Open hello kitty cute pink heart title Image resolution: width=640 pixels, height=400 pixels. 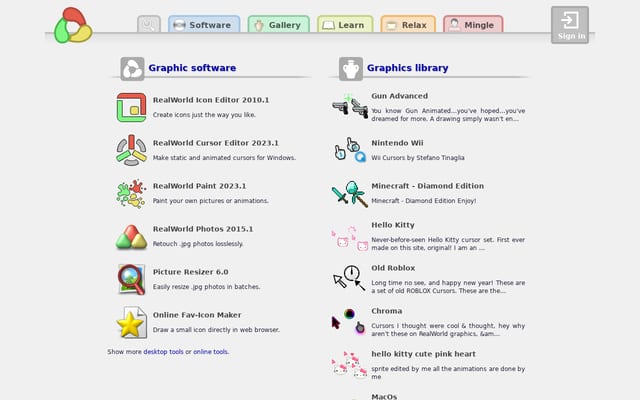[423, 354]
